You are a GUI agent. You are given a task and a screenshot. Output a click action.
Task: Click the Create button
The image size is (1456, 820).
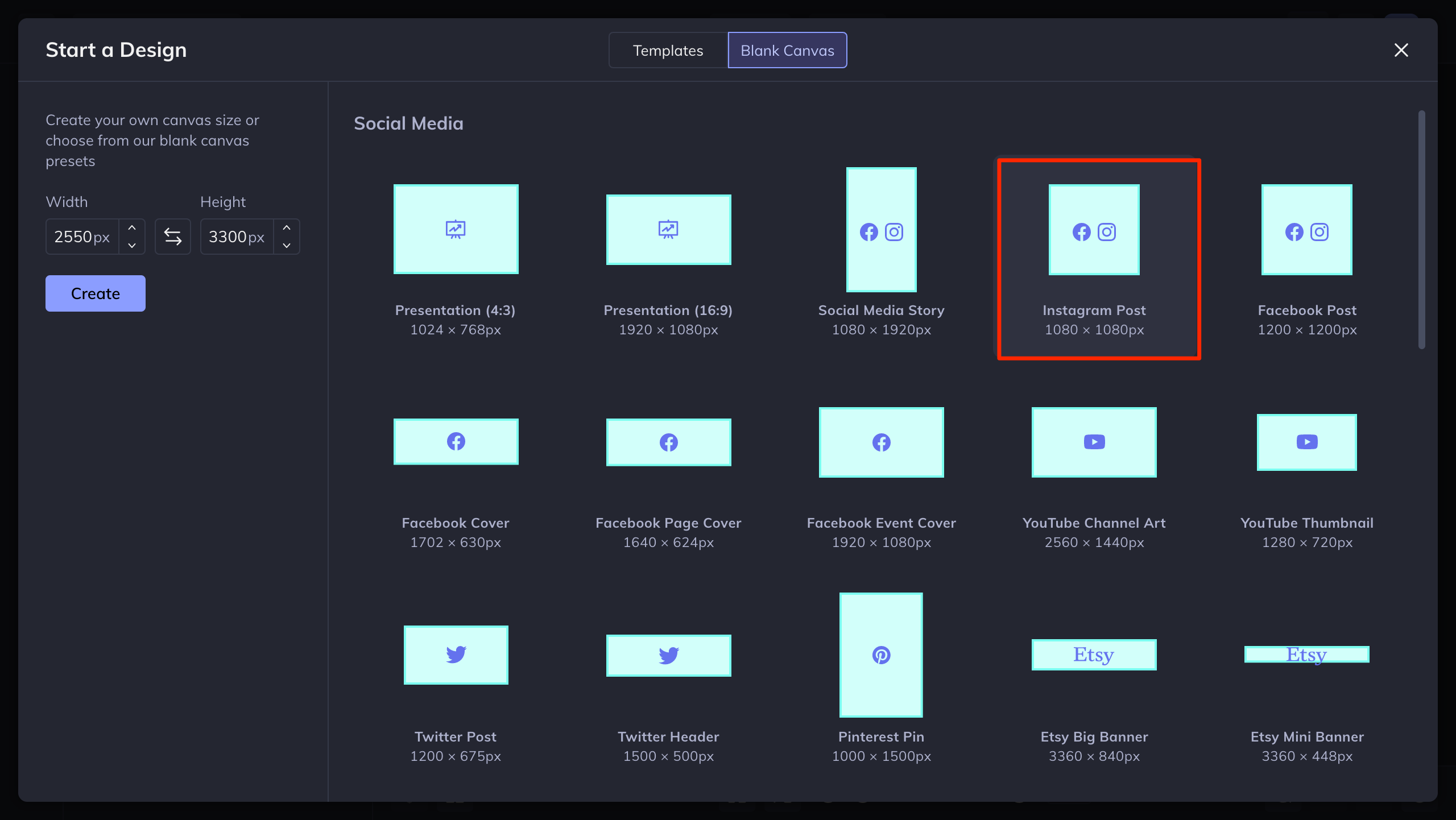[x=95, y=293]
